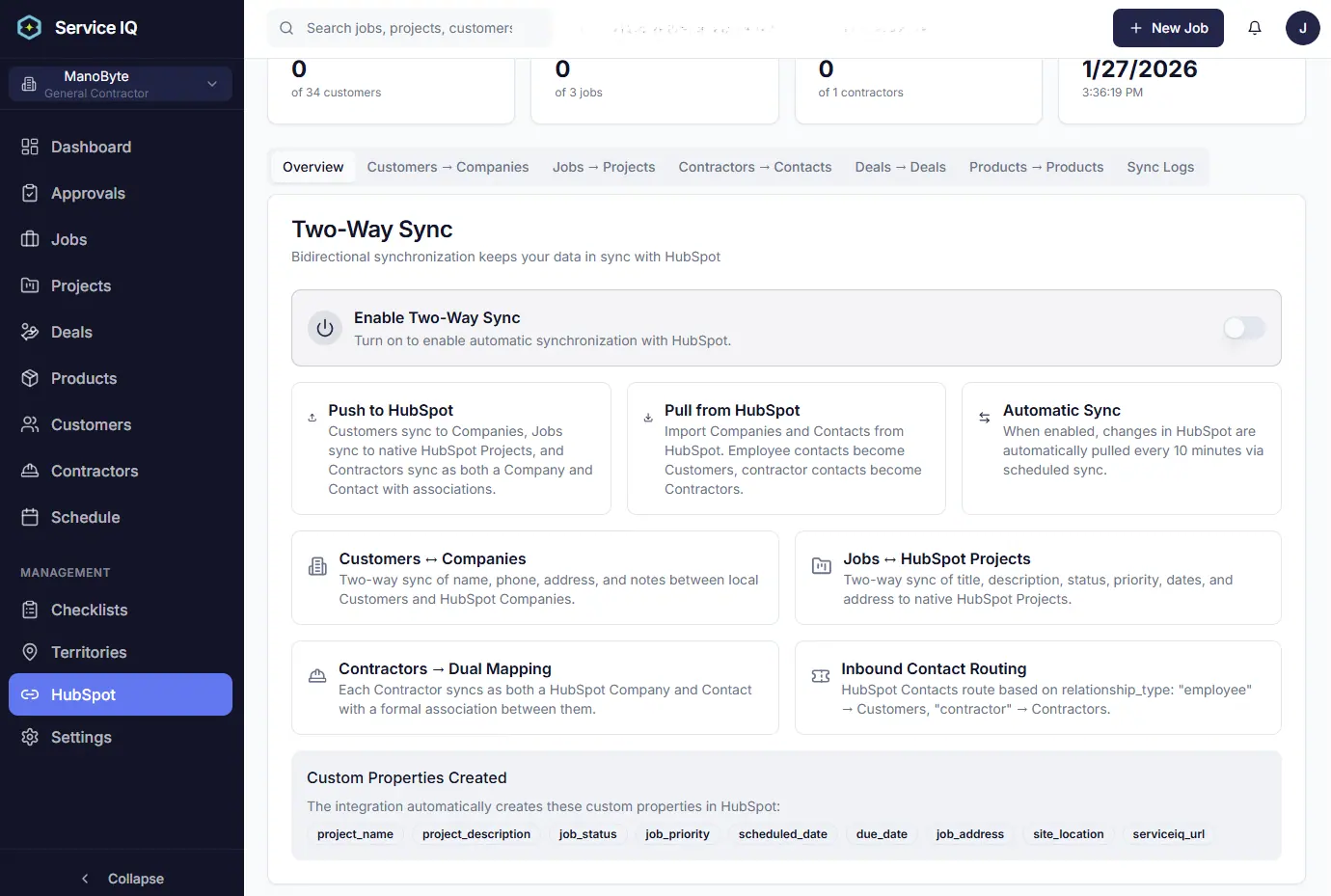Screen dimensions: 1331x896
Task: Toggle the Enable Two-Way Sync switch
Action: pos(1244,328)
